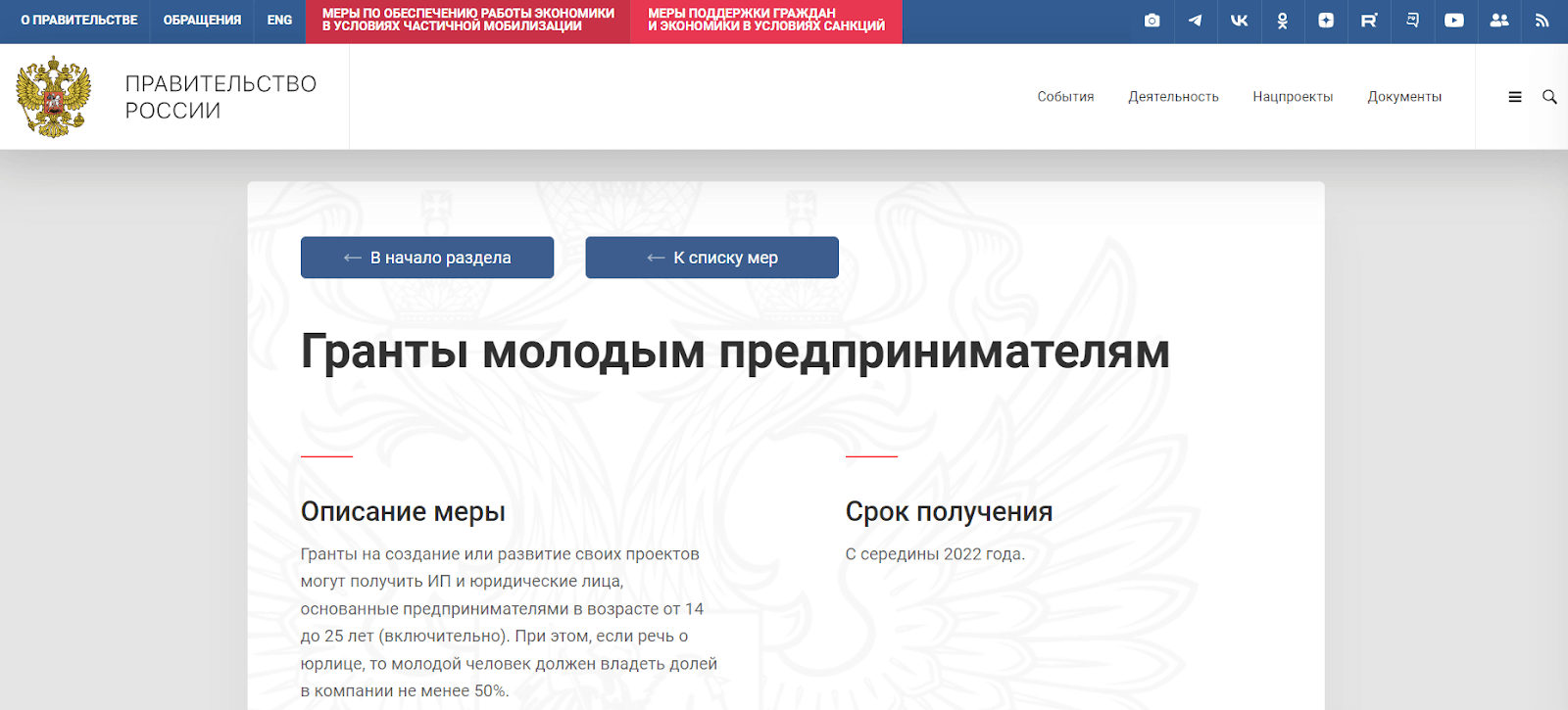Open Документы in the navigation

pyautogui.click(x=1404, y=97)
